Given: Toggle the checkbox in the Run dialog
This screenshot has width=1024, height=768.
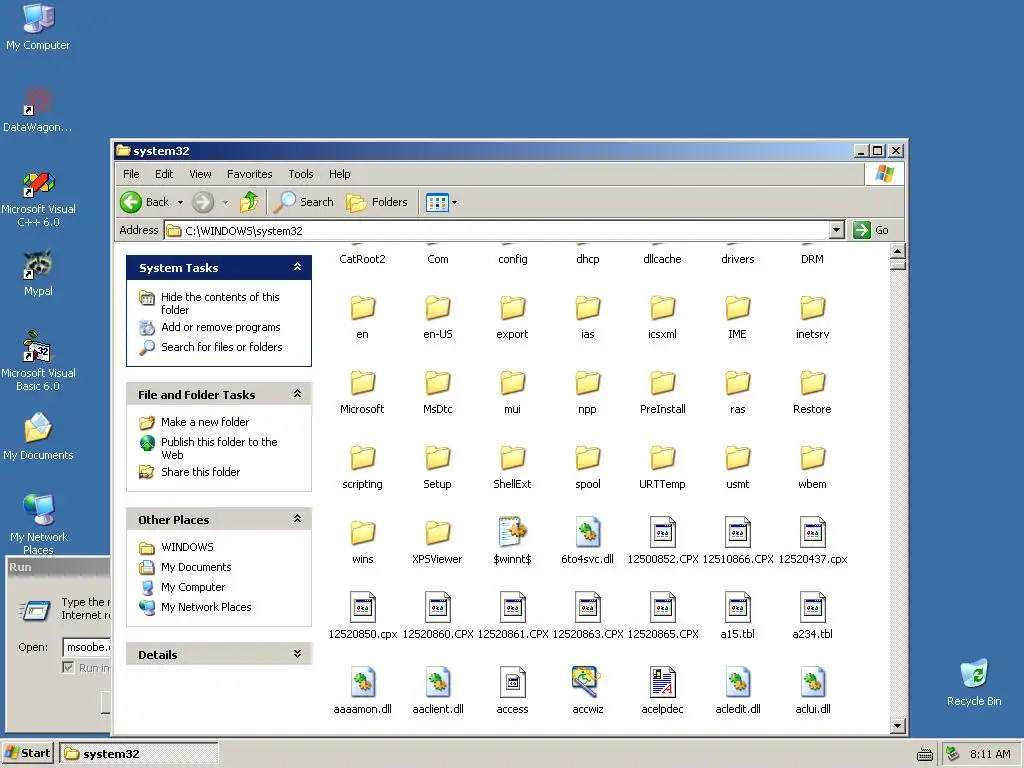Looking at the screenshot, I should point(68,667).
